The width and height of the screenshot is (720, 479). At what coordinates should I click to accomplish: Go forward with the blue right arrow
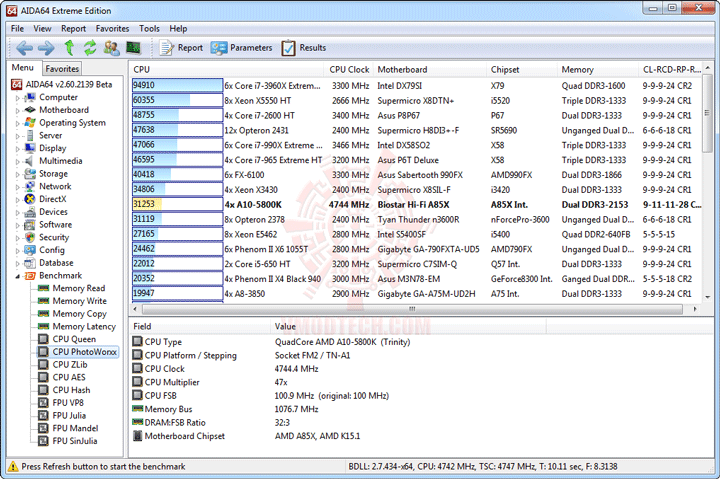pos(46,48)
